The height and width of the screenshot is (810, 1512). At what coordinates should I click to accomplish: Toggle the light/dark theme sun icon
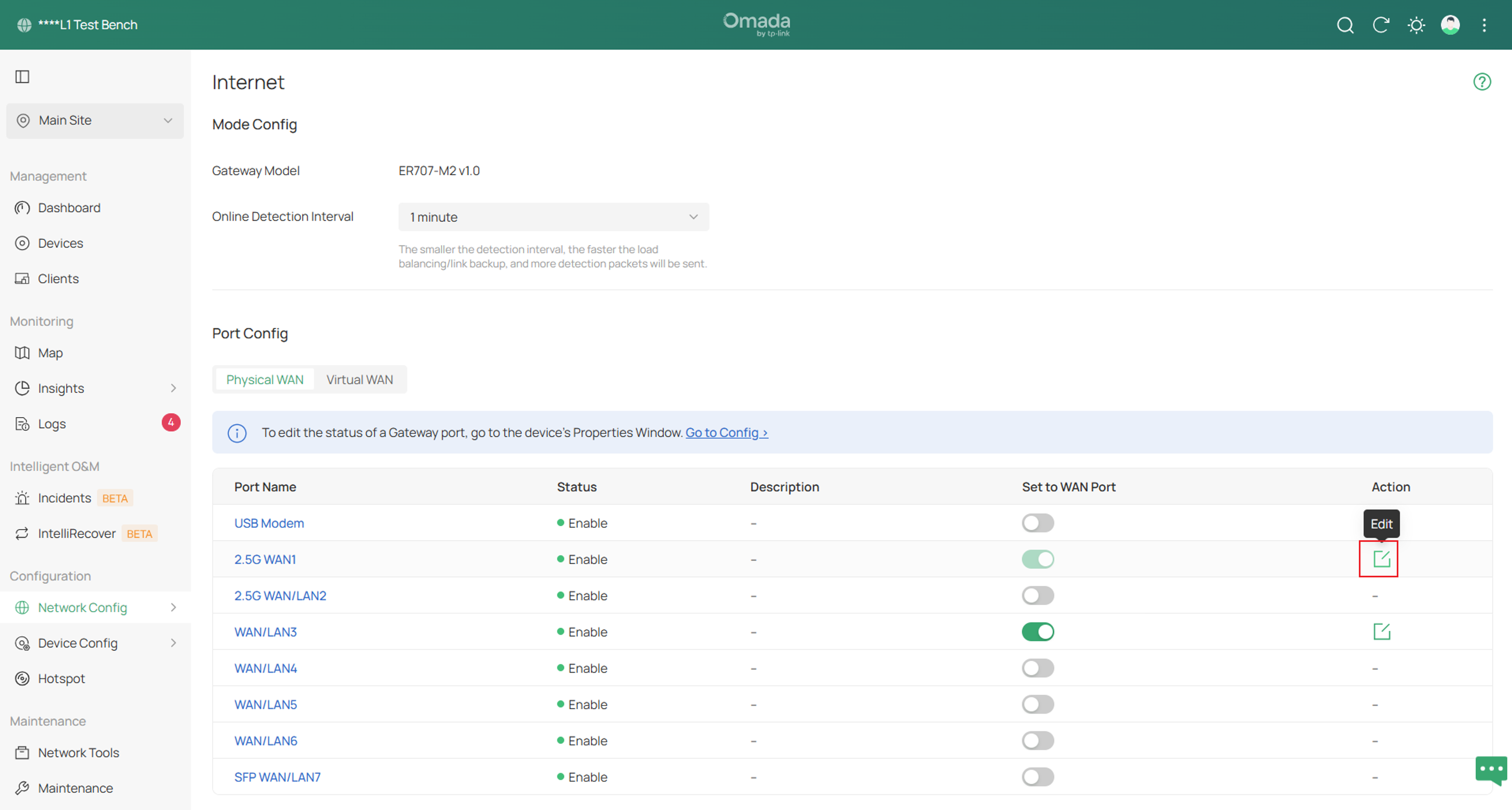tap(1416, 25)
